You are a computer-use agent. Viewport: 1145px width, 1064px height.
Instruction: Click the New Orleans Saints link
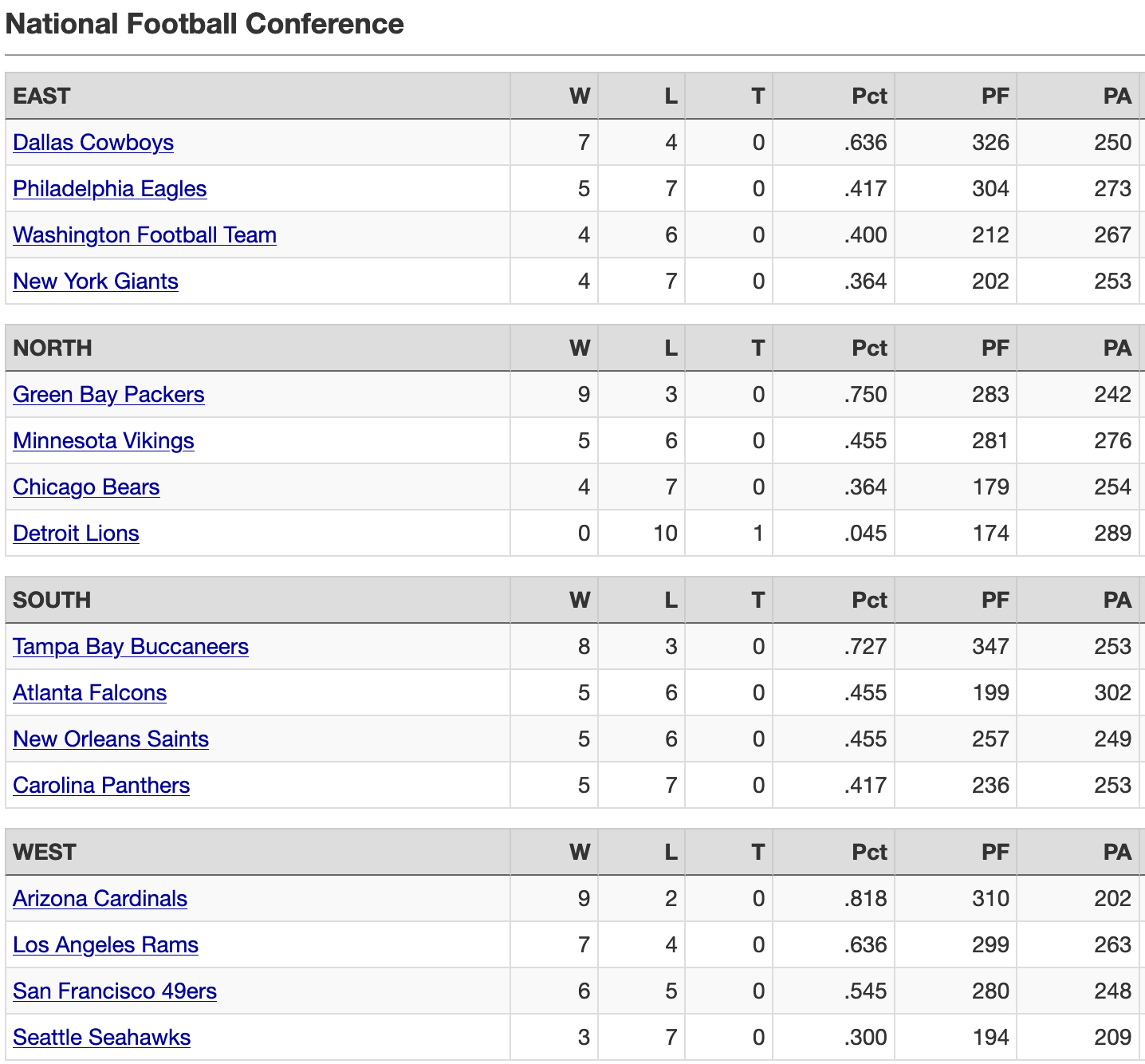tap(111, 739)
